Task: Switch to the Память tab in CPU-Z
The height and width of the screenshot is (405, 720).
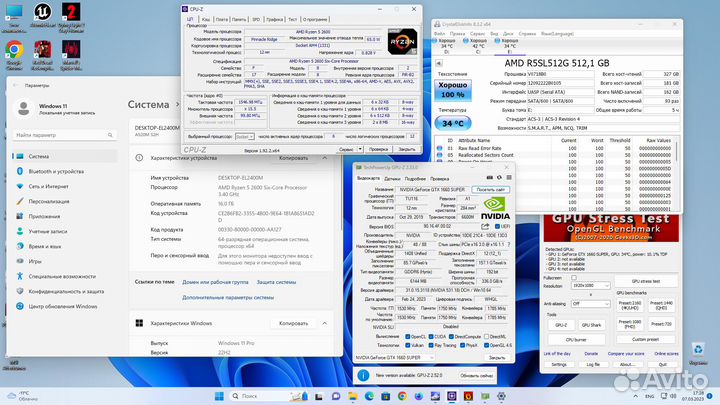Action: (x=239, y=19)
